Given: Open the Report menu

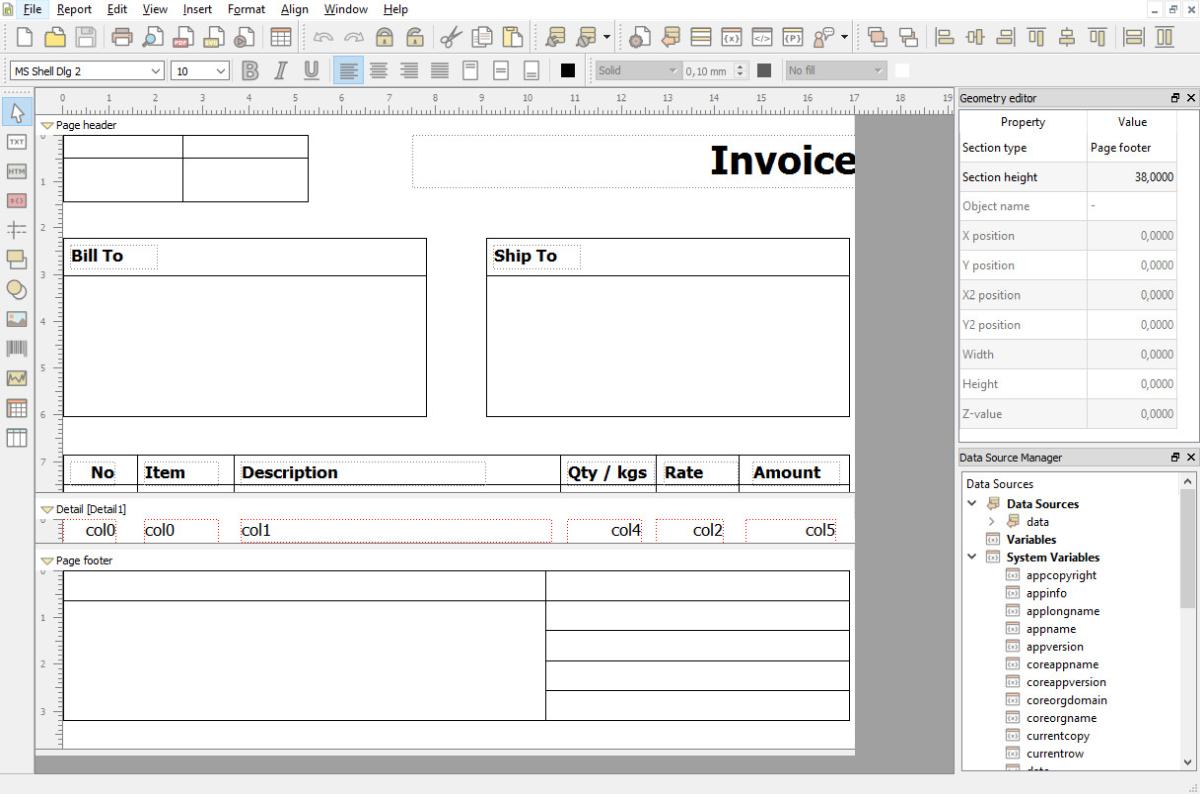Looking at the screenshot, I should point(74,9).
